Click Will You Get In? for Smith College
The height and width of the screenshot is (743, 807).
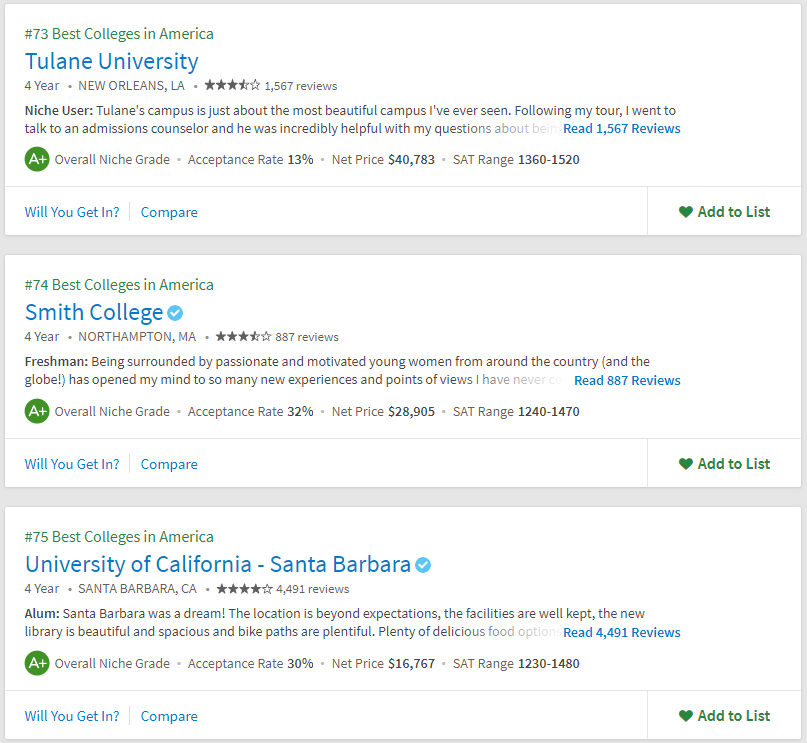click(72, 464)
